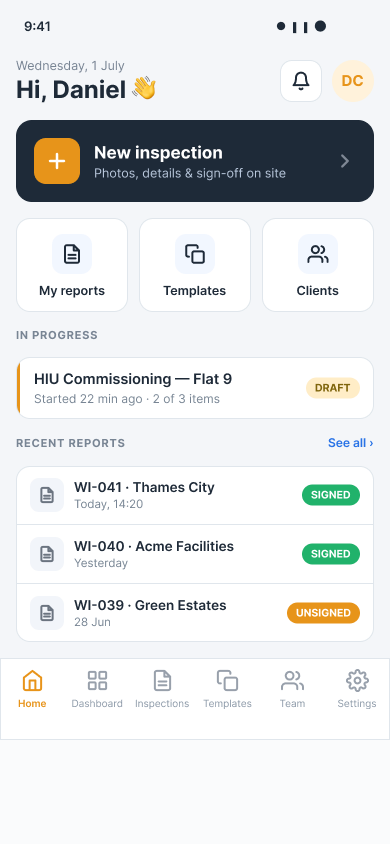The width and height of the screenshot is (390, 844).
Task: Tap the orange plus icon
Action: (57, 161)
